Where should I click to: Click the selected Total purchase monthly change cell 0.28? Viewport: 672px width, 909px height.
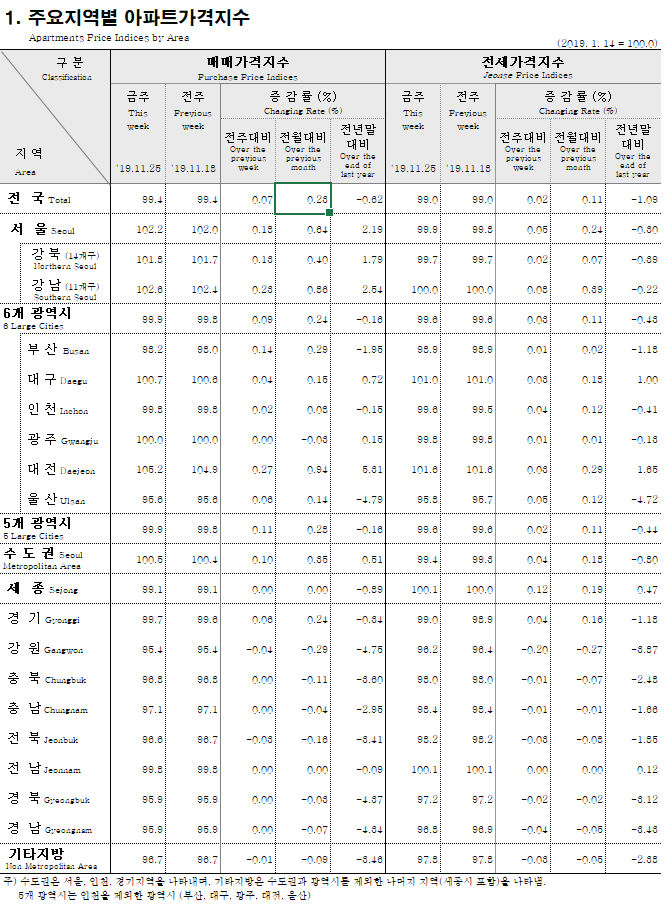click(303, 198)
